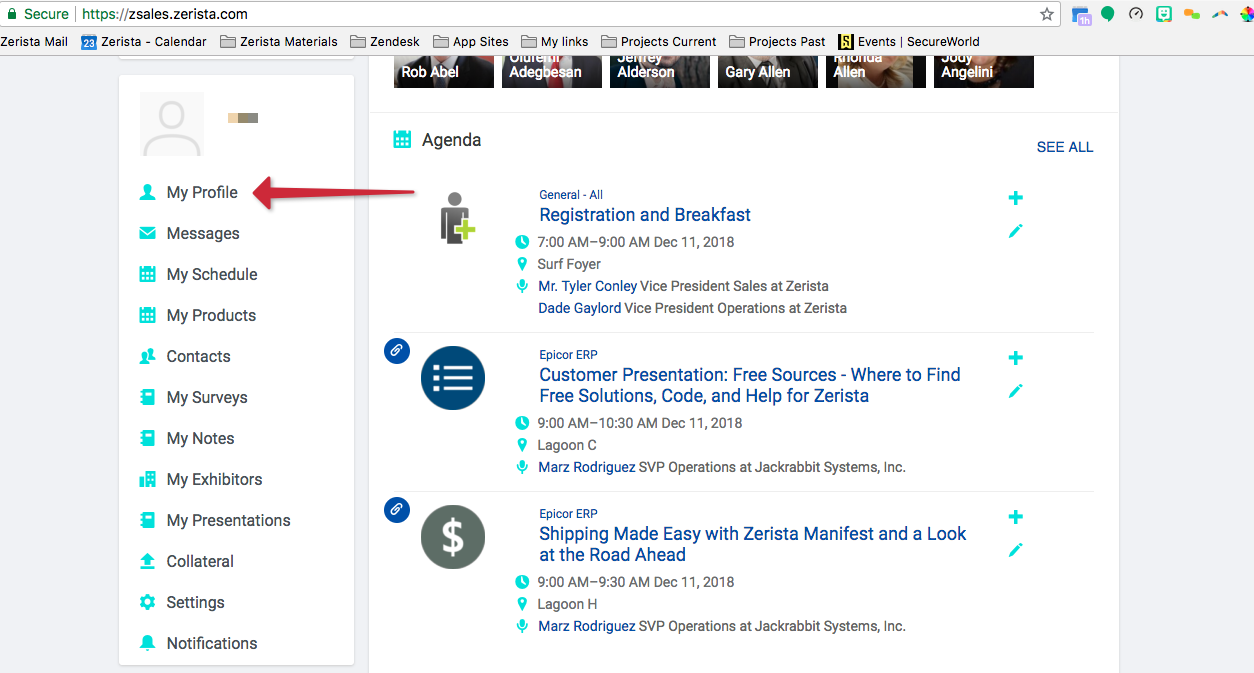Open the Customer Presentation: Free Sources session
Viewport: 1254px width, 673px height.
tap(750, 386)
